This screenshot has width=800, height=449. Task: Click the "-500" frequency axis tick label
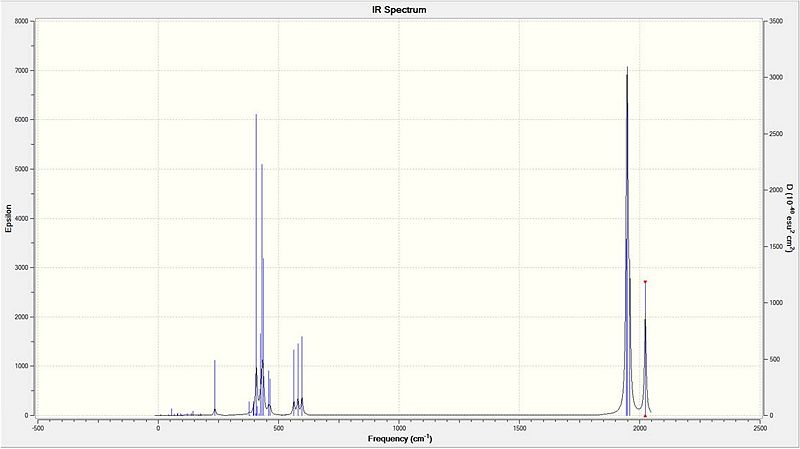tap(37, 429)
